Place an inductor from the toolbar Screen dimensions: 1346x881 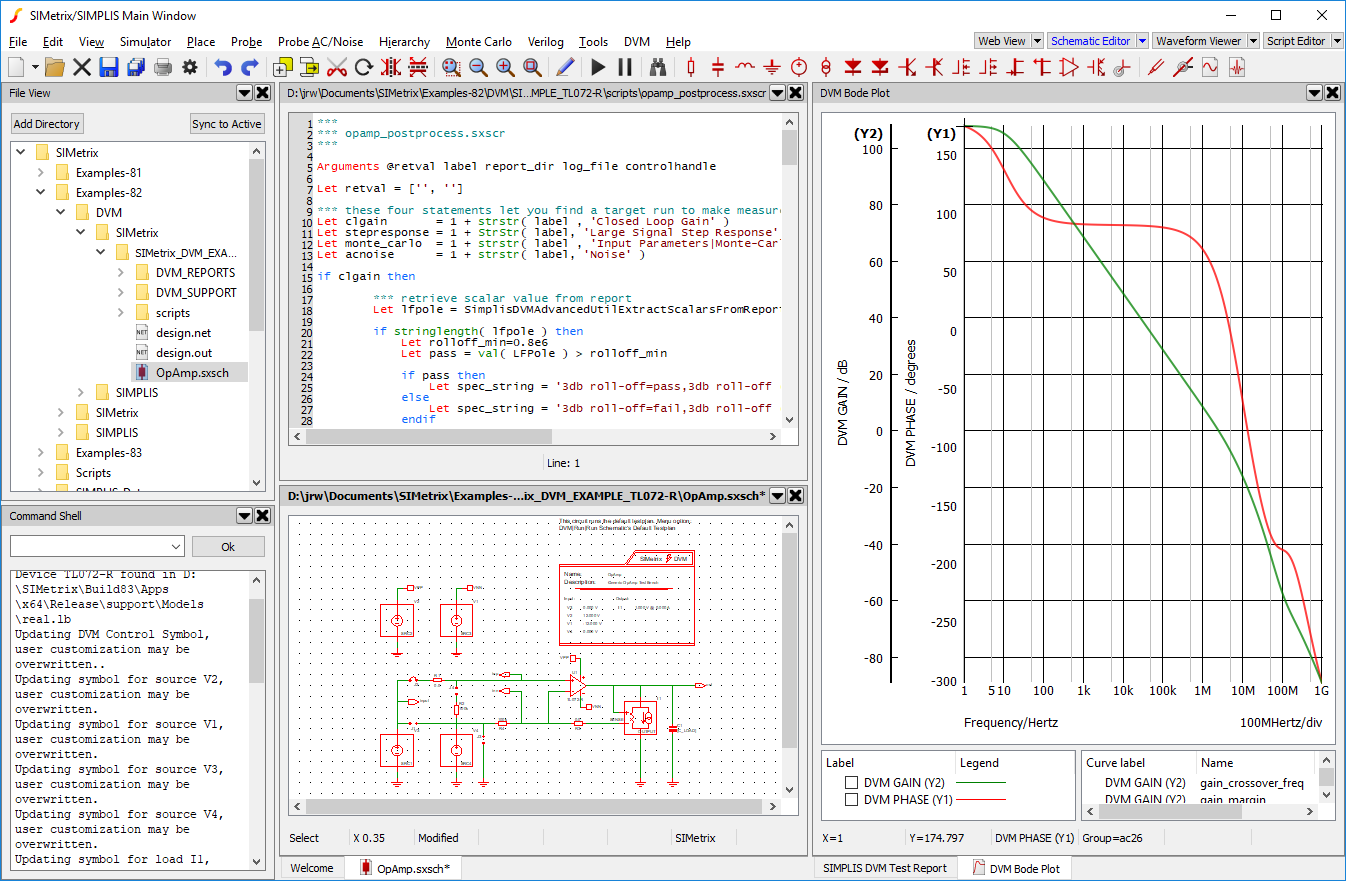[x=745, y=67]
